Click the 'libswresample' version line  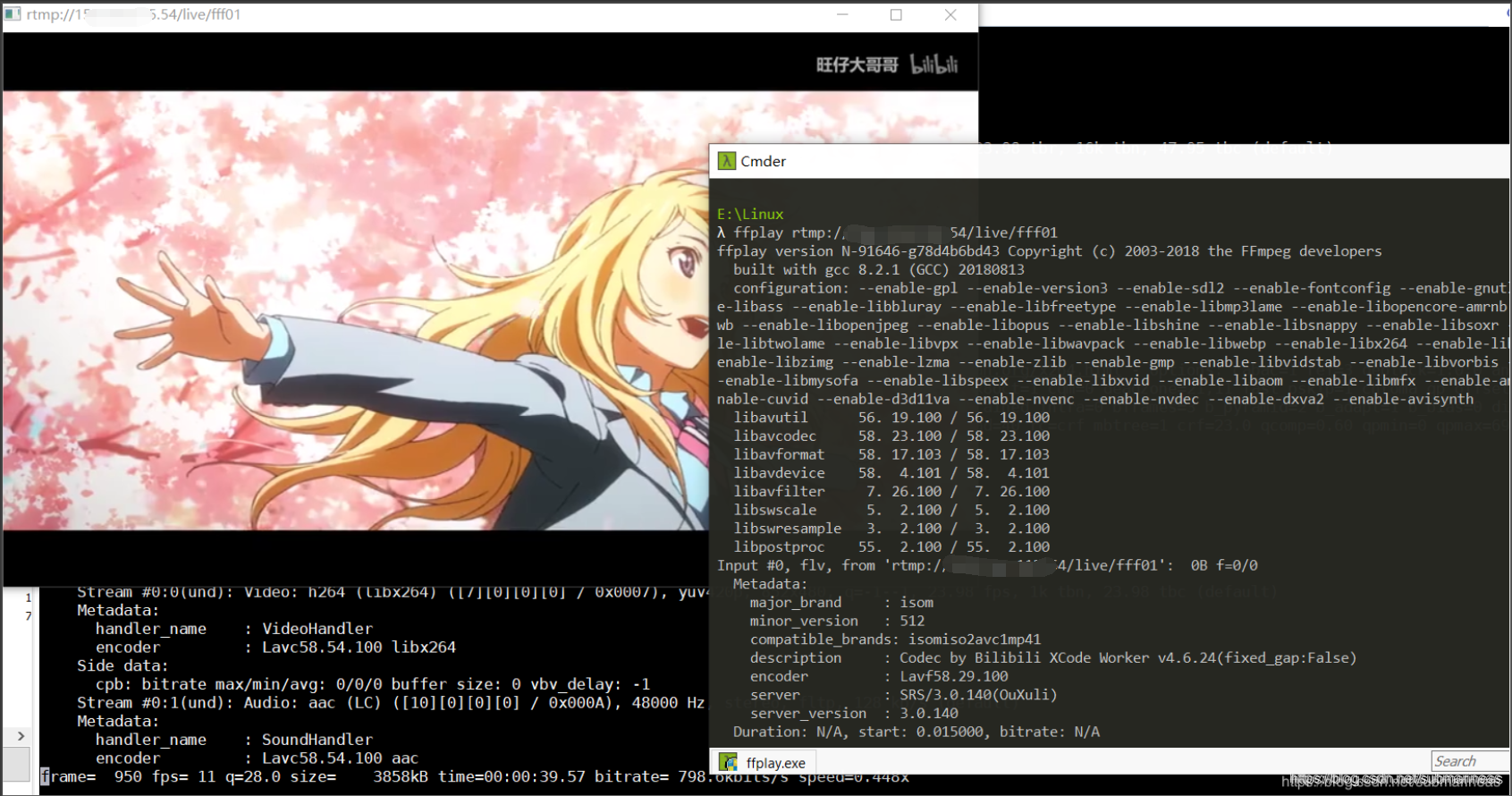(x=891, y=529)
